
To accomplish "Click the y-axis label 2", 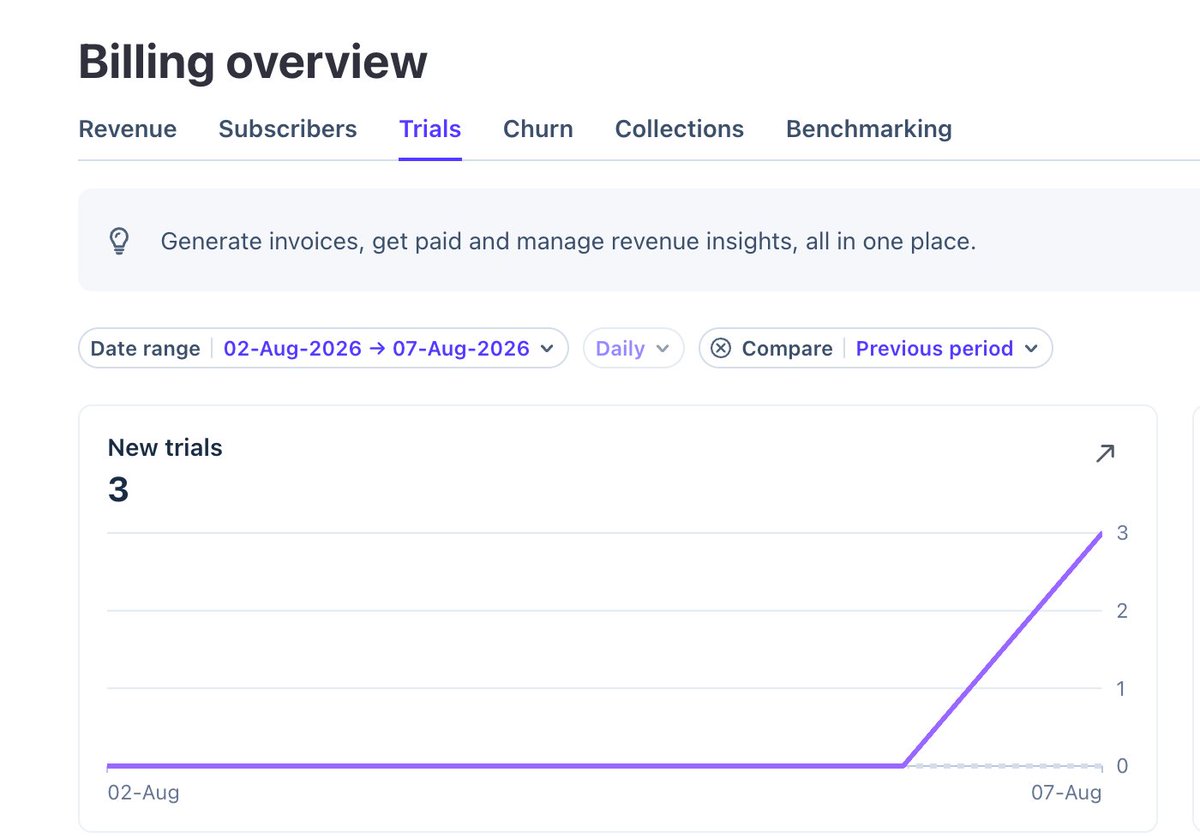I will tap(1122, 611).
